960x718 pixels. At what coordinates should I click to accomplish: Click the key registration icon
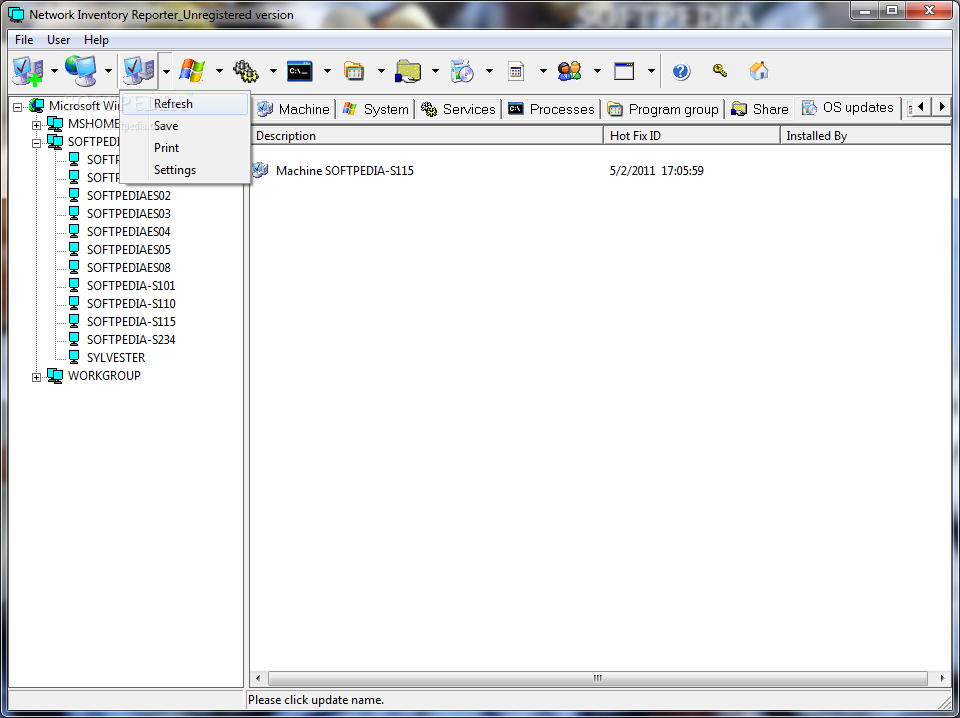(720, 70)
